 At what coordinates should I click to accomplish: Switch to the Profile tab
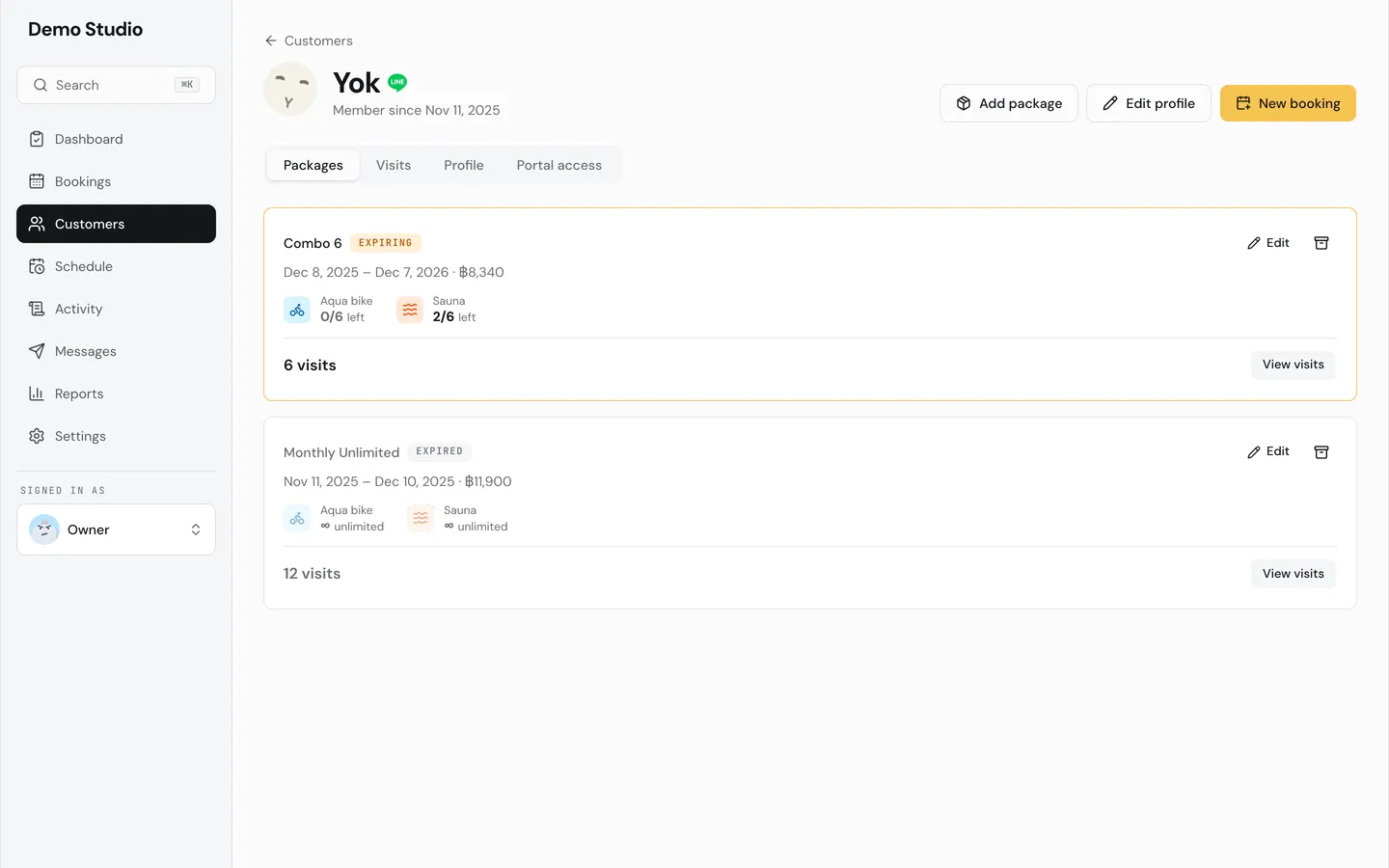click(464, 165)
